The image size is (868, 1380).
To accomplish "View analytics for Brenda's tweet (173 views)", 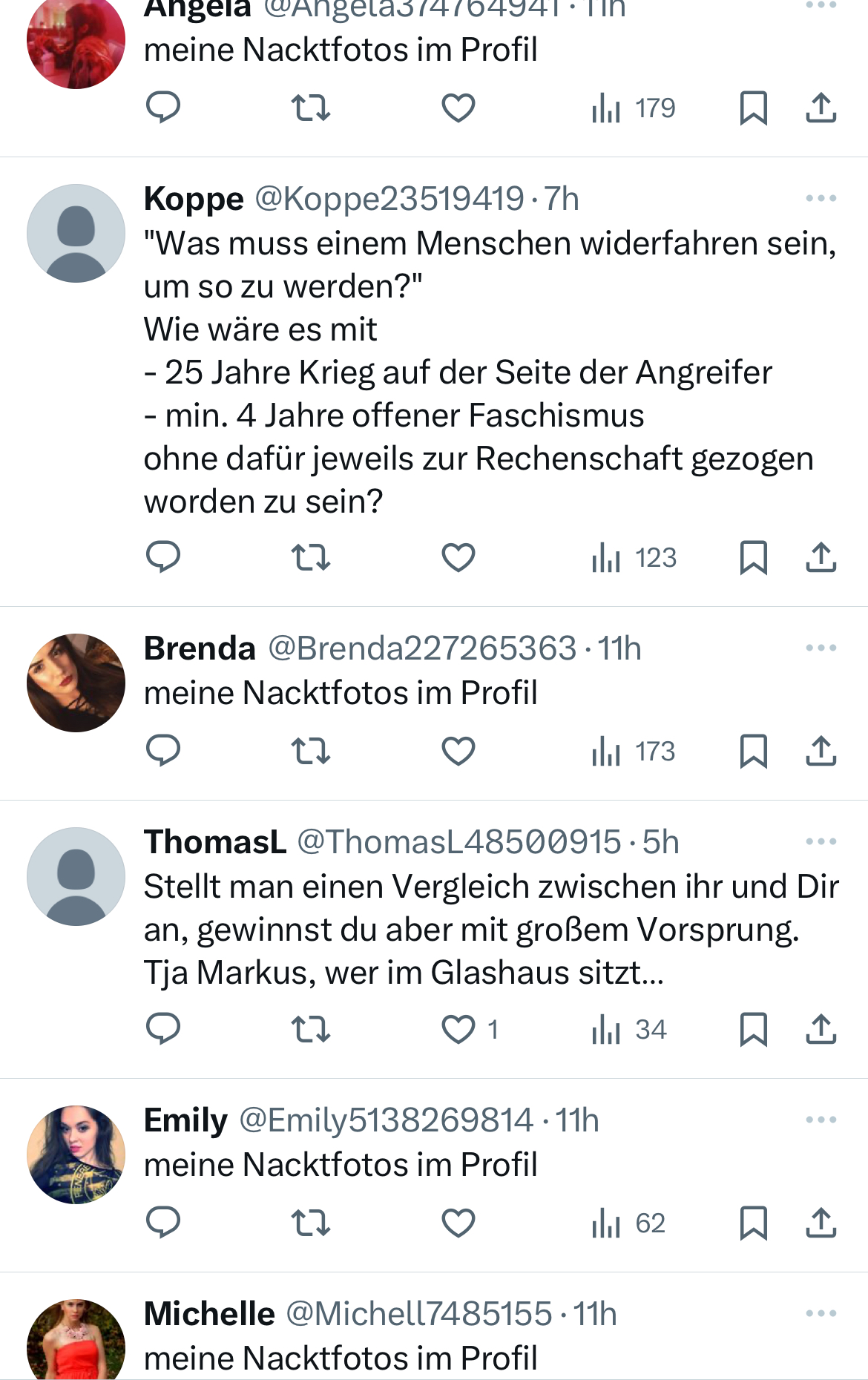I will tap(634, 751).
